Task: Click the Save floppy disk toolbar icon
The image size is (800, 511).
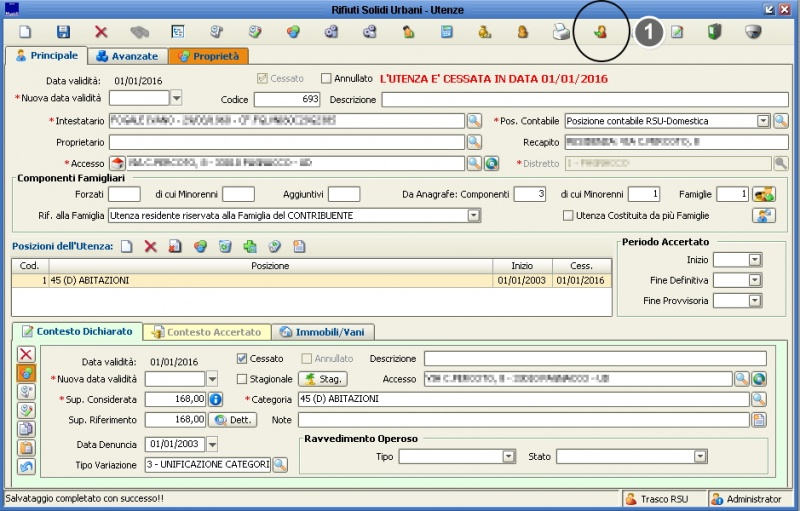Action: (63, 32)
